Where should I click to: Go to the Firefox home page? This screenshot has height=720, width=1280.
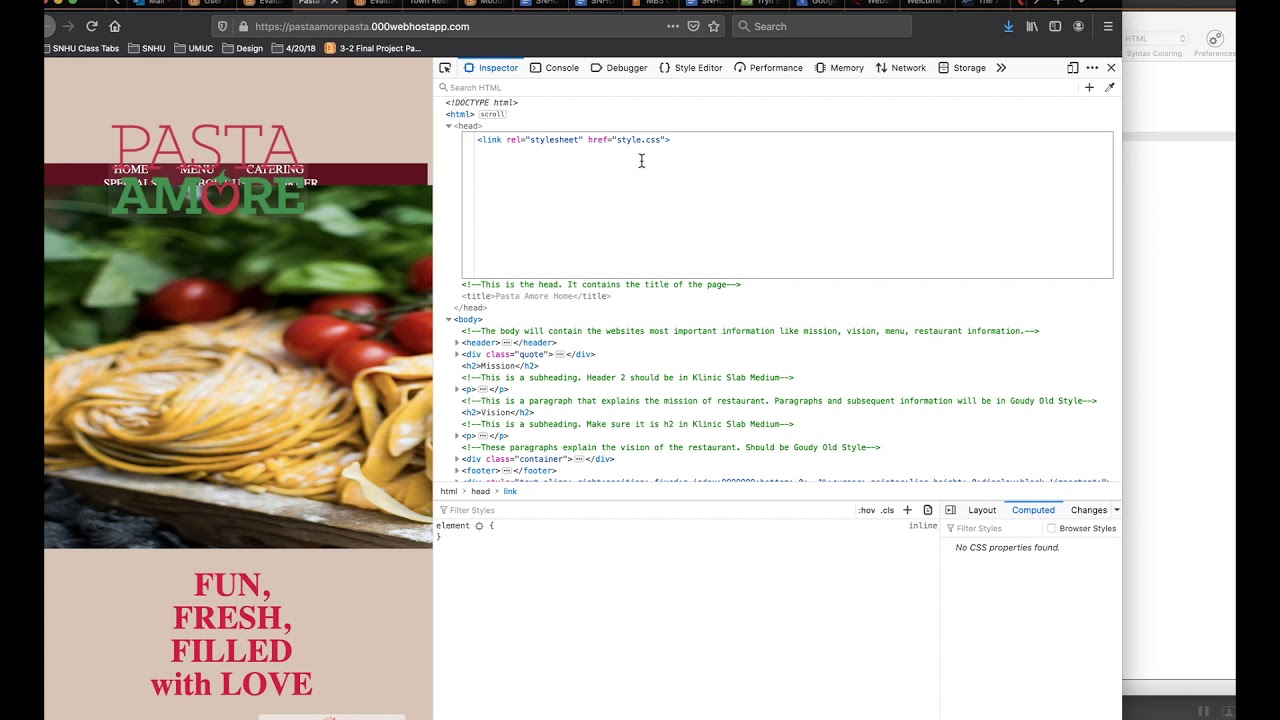(115, 26)
